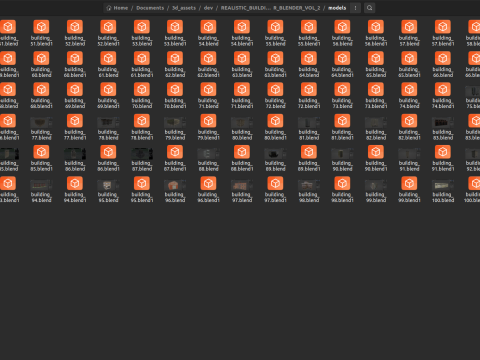The width and height of the screenshot is (480, 360).
Task: Select building_55.blend1 icon
Action: pyautogui.click(x=309, y=27)
